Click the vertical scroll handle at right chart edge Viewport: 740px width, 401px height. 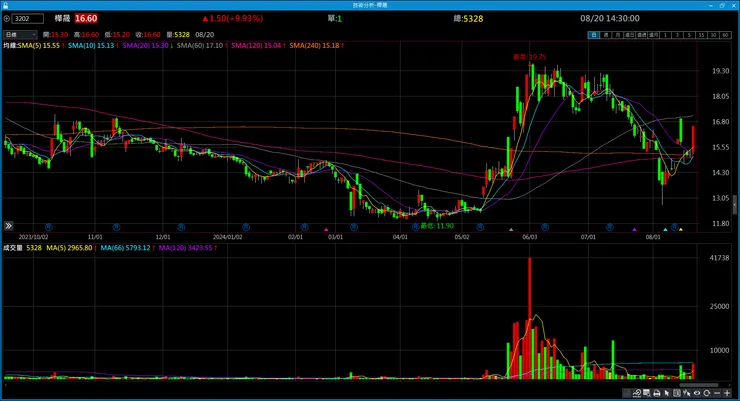(x=734, y=205)
